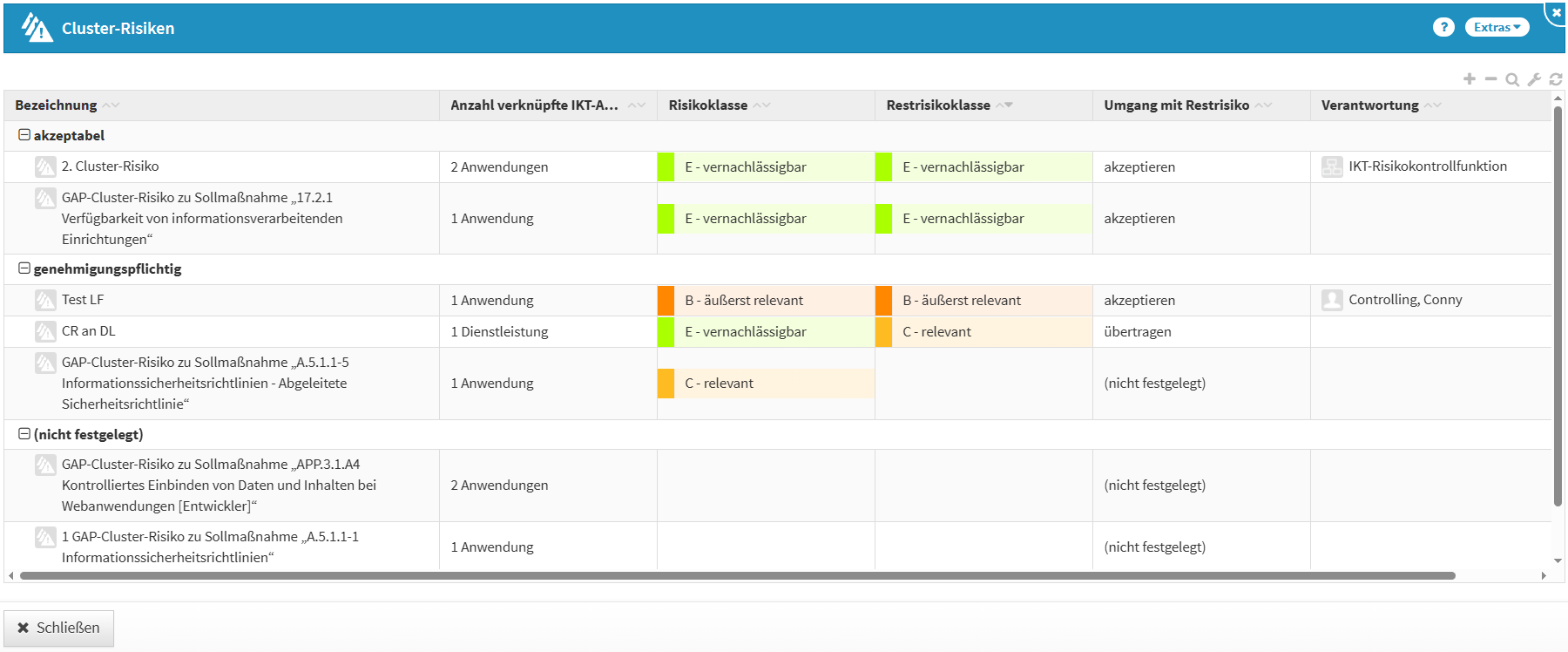This screenshot has height=652, width=1568.
Task: Open the 2. Cluster-Risiko entry
Action: (x=110, y=166)
